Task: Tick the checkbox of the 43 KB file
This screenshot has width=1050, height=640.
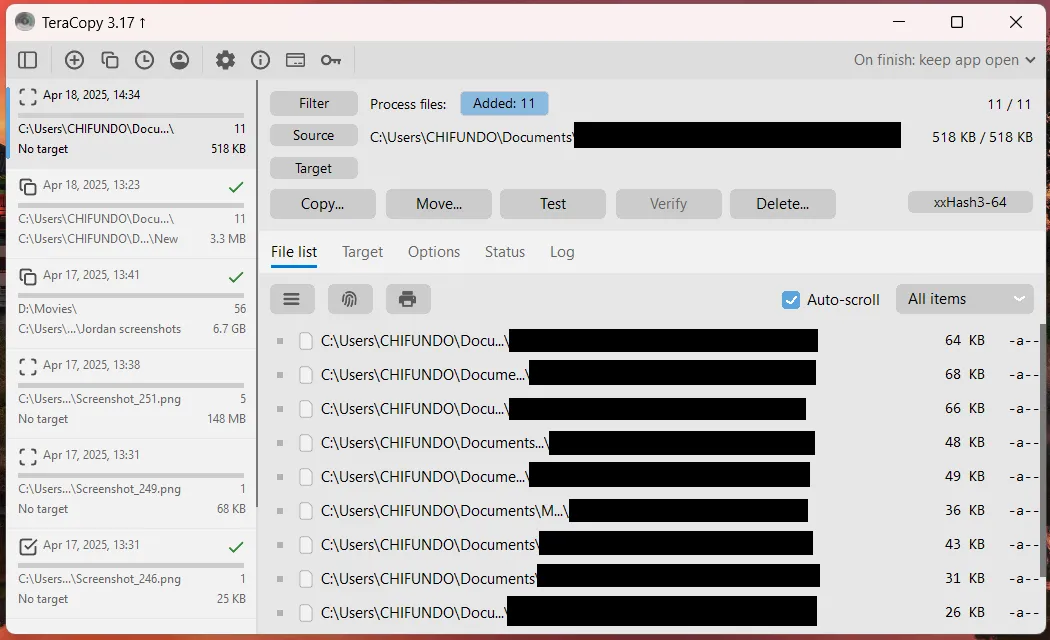Action: click(305, 545)
